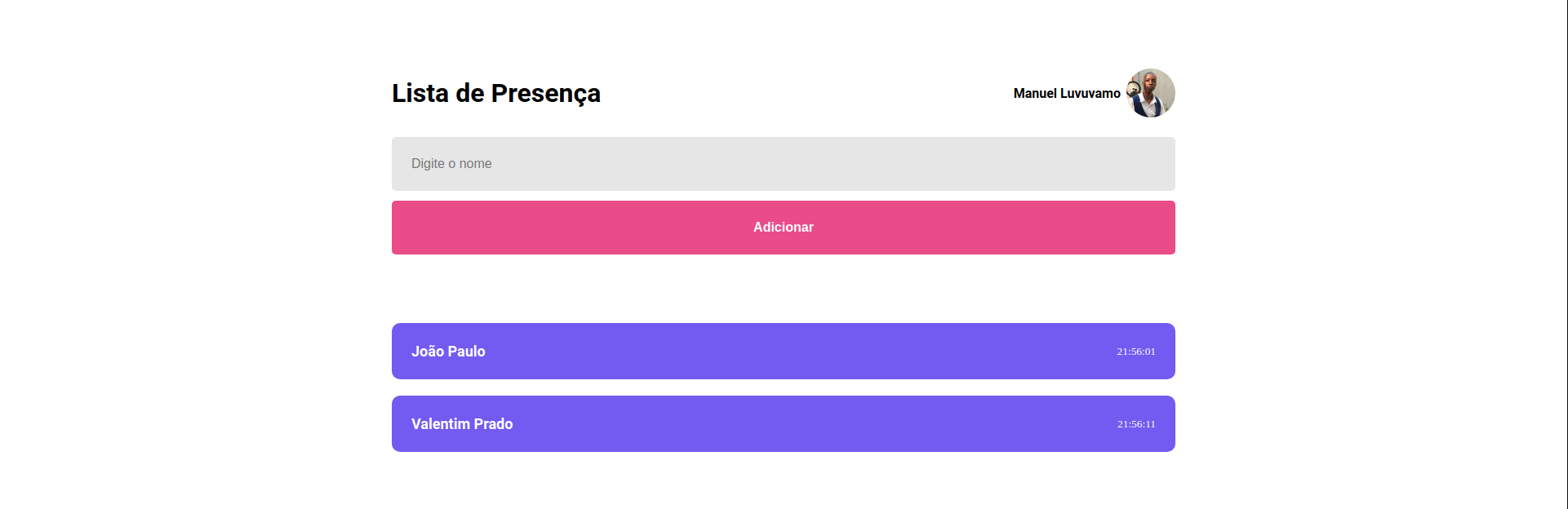The width and height of the screenshot is (1568, 509).
Task: Click the surname Prado in second card
Action: 494,424
